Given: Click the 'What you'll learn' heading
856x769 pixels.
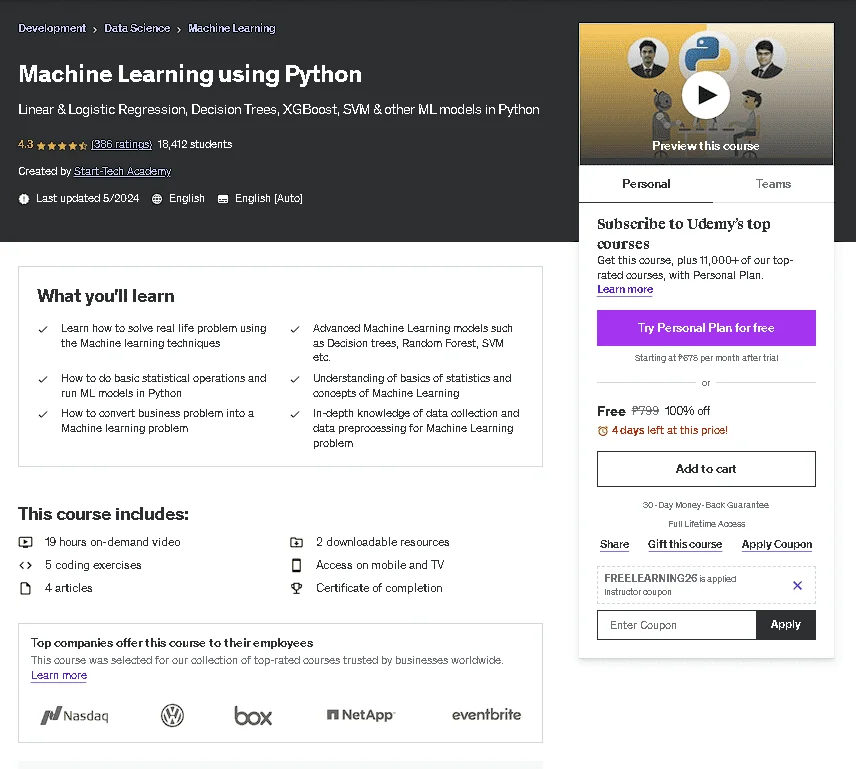Looking at the screenshot, I should tap(106, 296).
